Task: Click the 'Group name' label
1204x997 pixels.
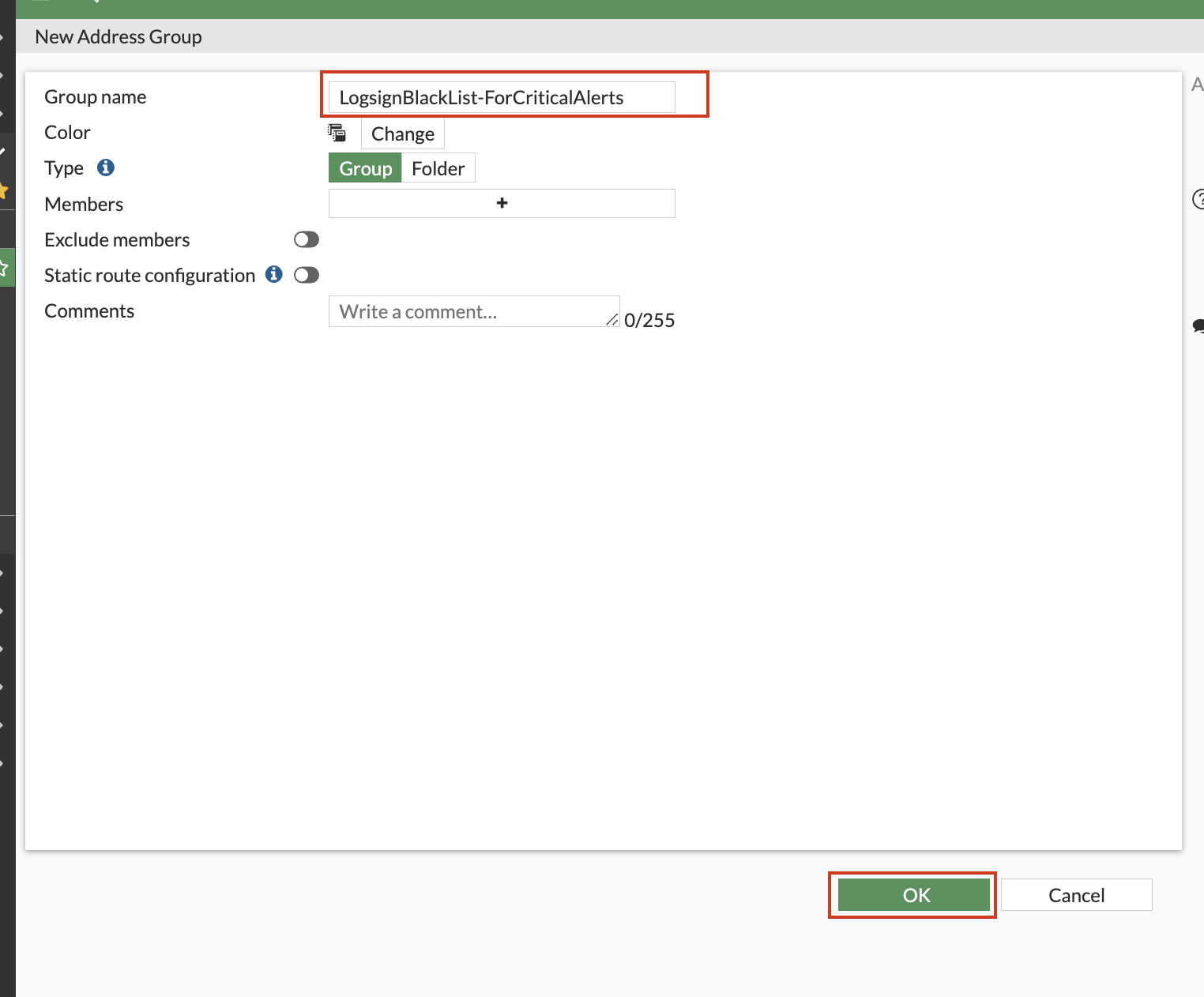Action: pyautogui.click(x=96, y=97)
